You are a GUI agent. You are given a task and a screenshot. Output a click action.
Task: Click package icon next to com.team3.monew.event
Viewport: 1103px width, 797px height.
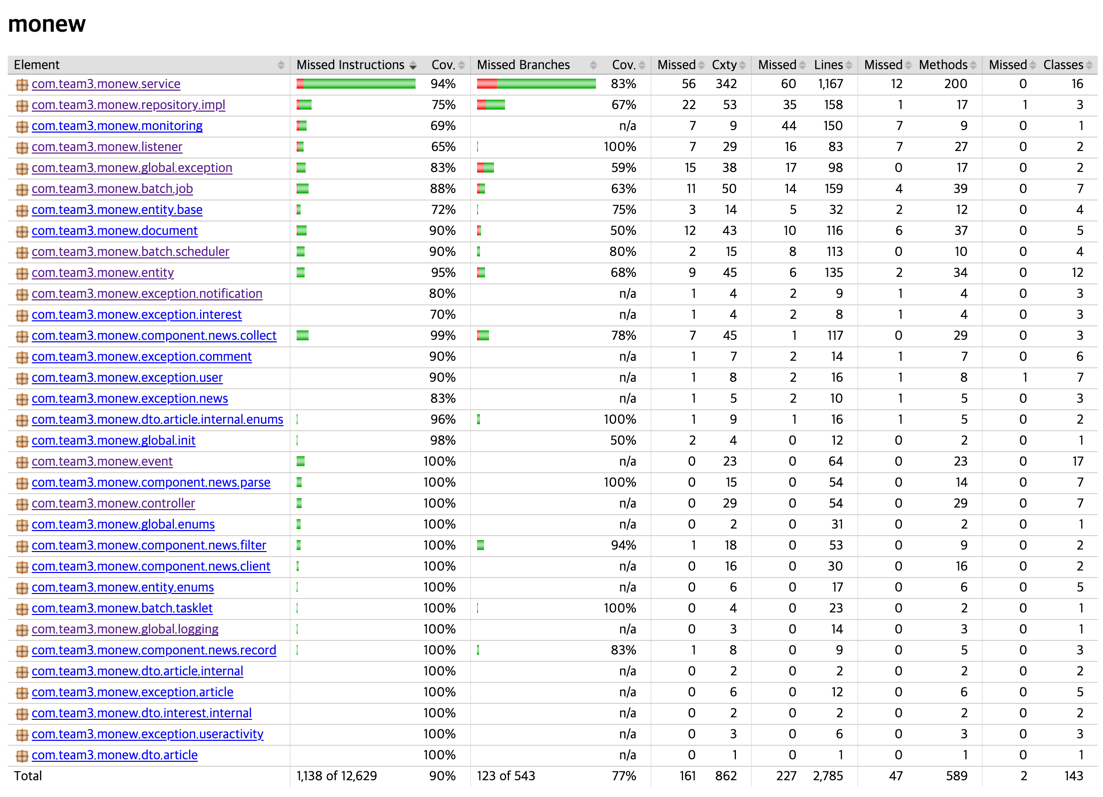[22, 462]
